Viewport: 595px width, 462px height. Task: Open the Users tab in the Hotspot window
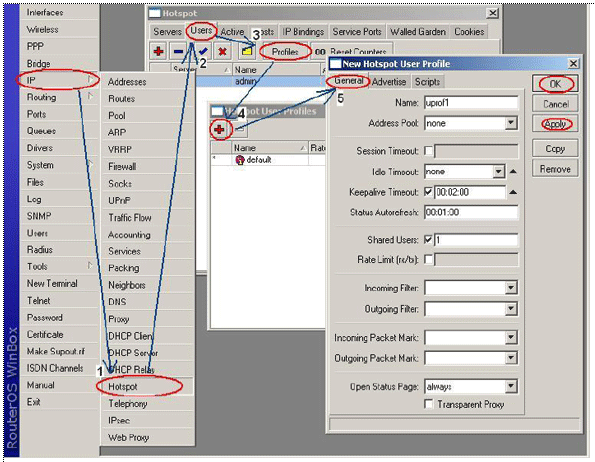point(201,30)
